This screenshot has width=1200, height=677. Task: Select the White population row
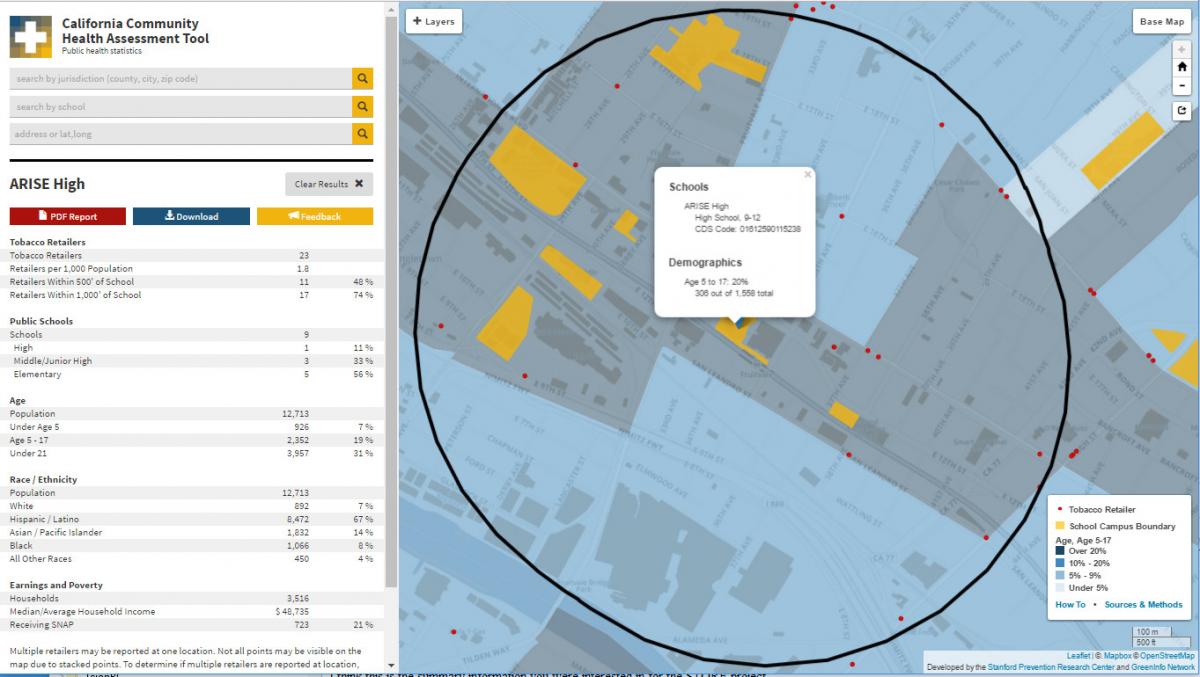pos(191,506)
